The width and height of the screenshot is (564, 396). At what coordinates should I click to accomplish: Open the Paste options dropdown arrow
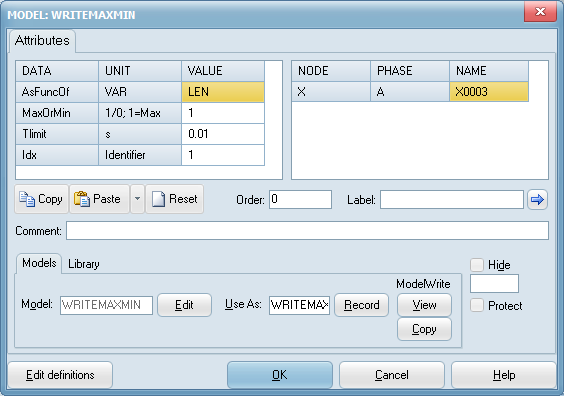click(x=137, y=199)
